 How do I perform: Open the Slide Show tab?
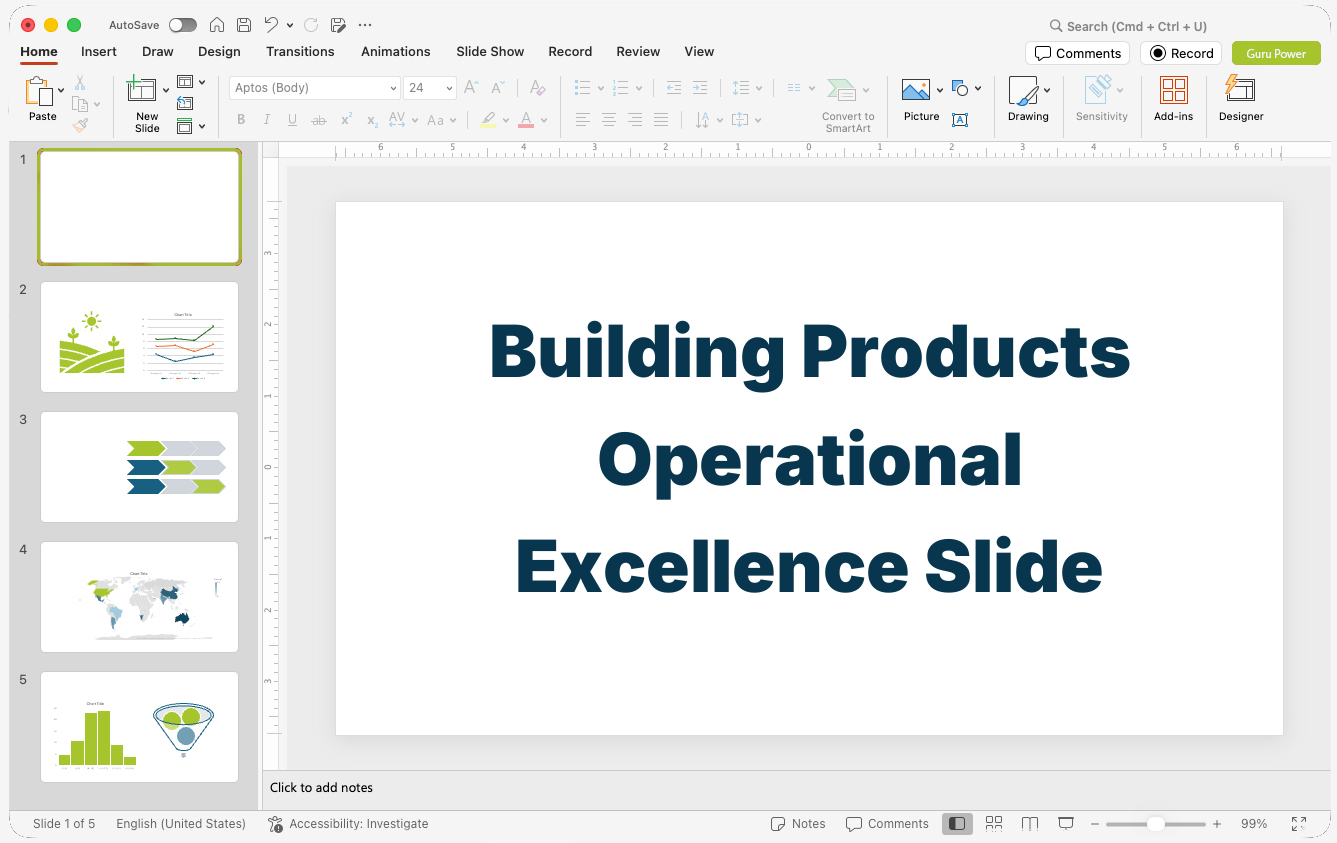(490, 51)
